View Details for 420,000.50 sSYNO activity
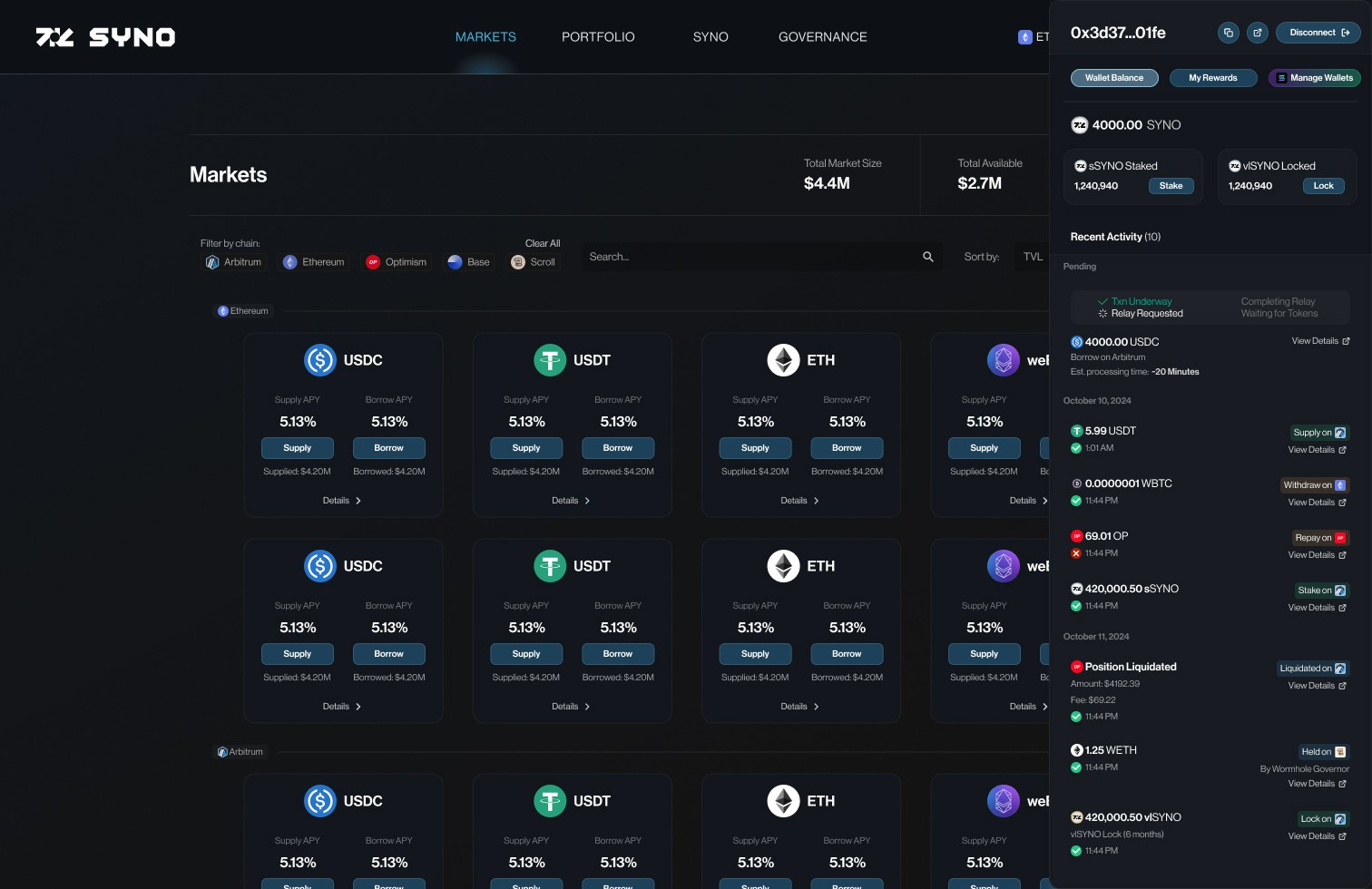Viewport: 1372px width, 889px height. tap(1318, 608)
